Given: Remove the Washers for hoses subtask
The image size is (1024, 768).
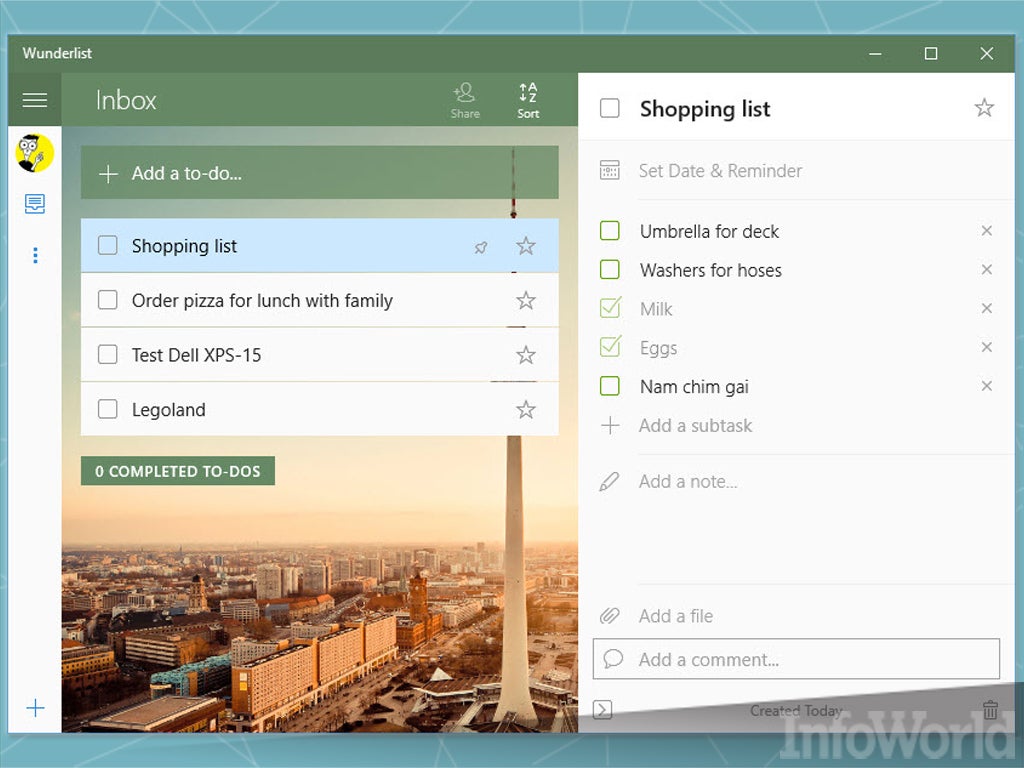Looking at the screenshot, I should [x=987, y=270].
